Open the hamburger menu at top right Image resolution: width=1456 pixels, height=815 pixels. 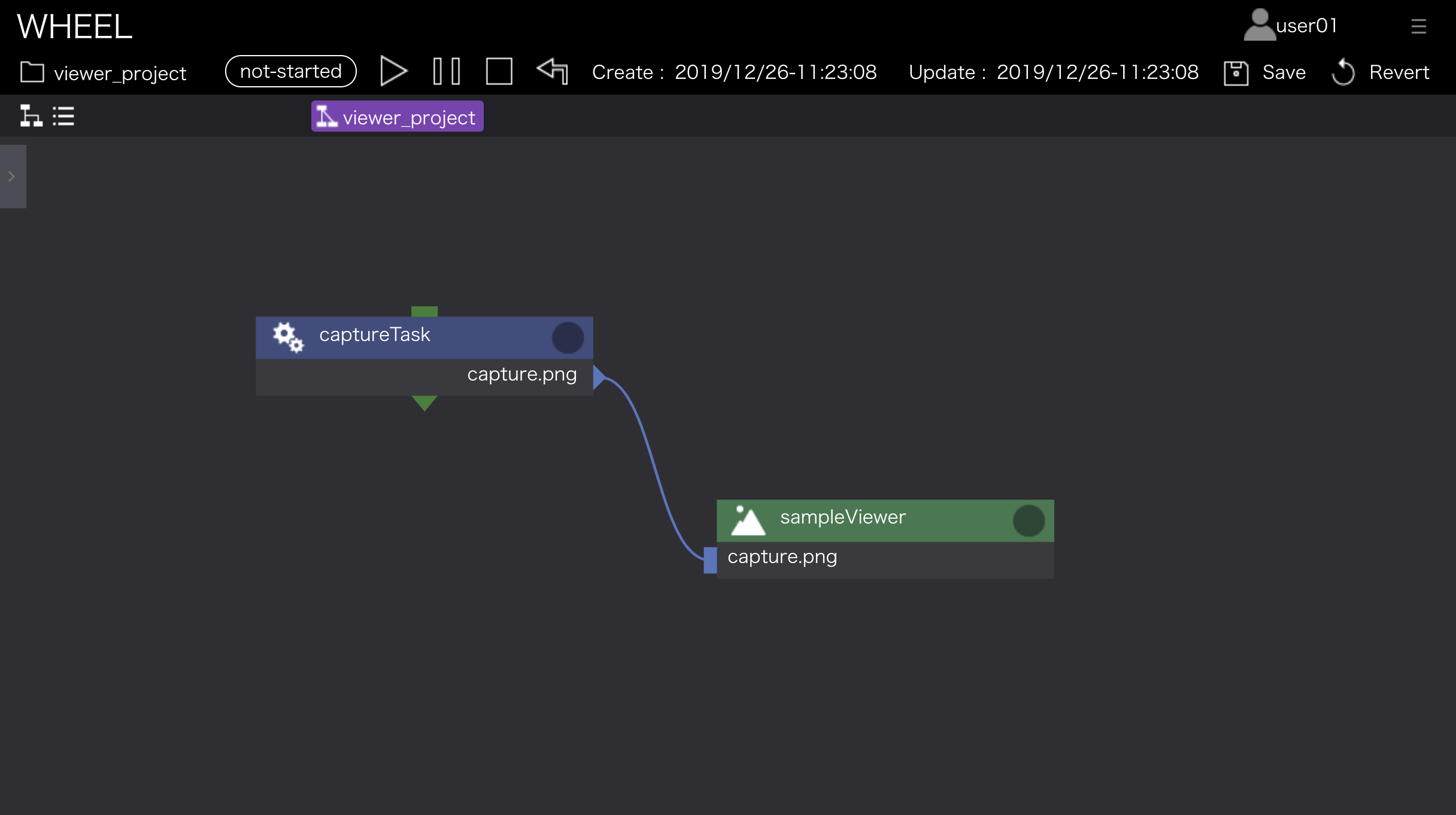(1418, 26)
